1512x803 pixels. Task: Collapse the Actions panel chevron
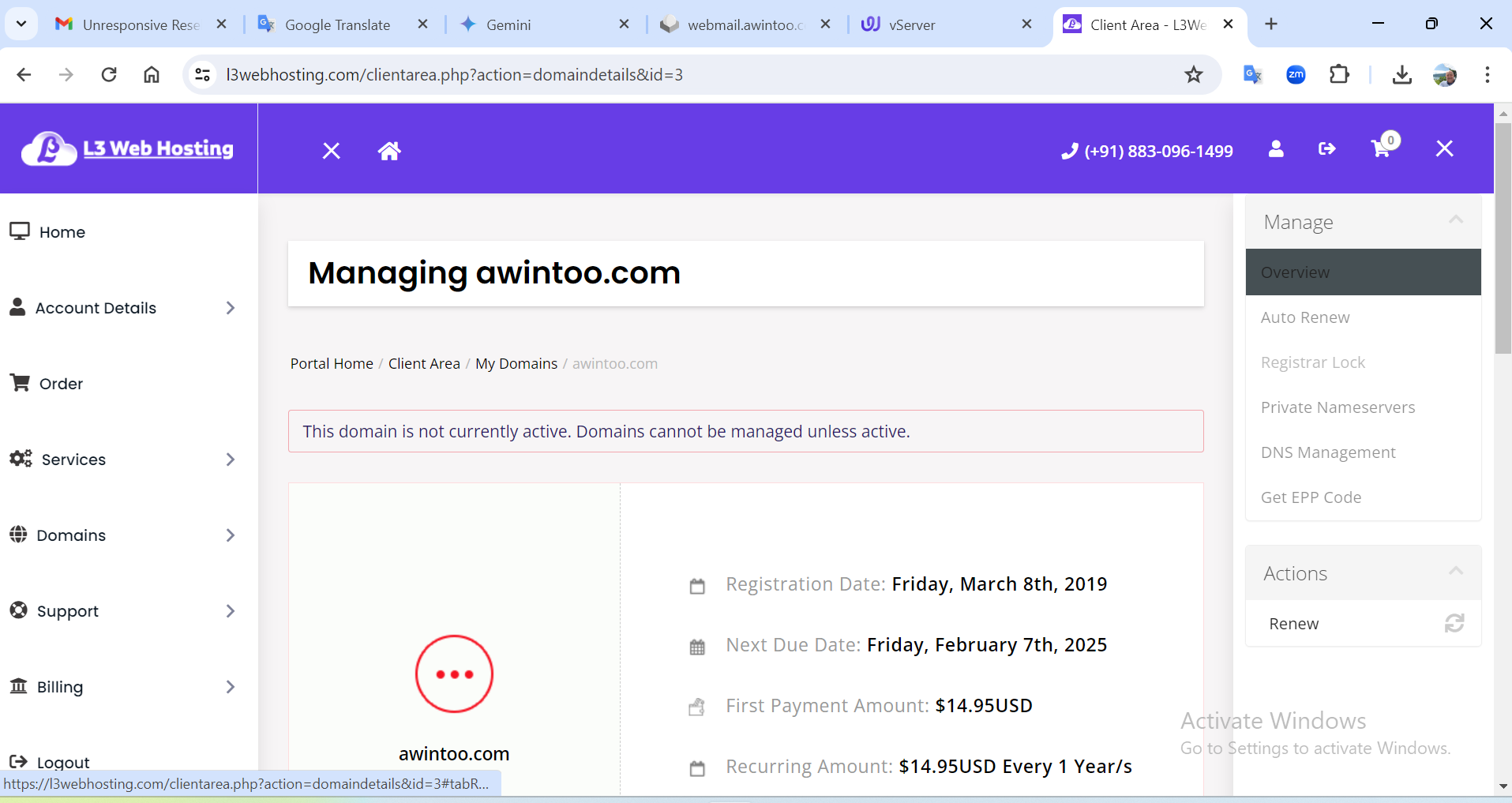click(x=1456, y=571)
